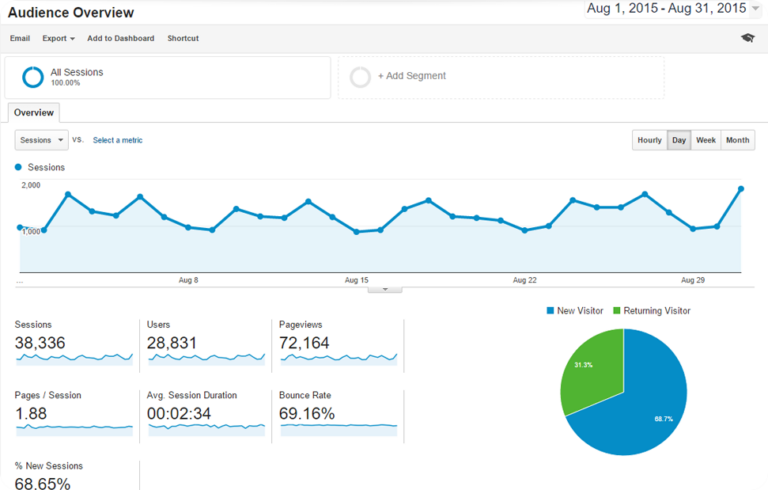
Task: Click the Add Segment circle icon
Action: point(360,77)
